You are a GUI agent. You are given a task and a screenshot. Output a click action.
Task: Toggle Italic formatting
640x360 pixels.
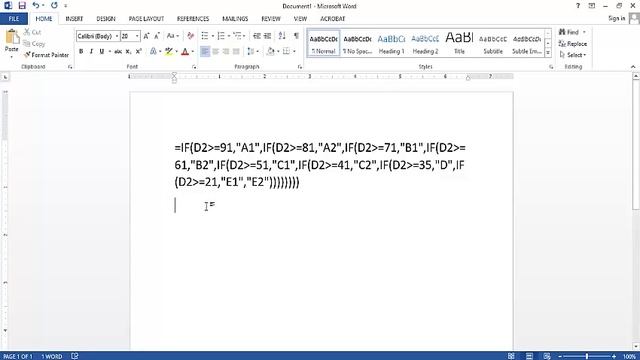pyautogui.click(x=91, y=51)
